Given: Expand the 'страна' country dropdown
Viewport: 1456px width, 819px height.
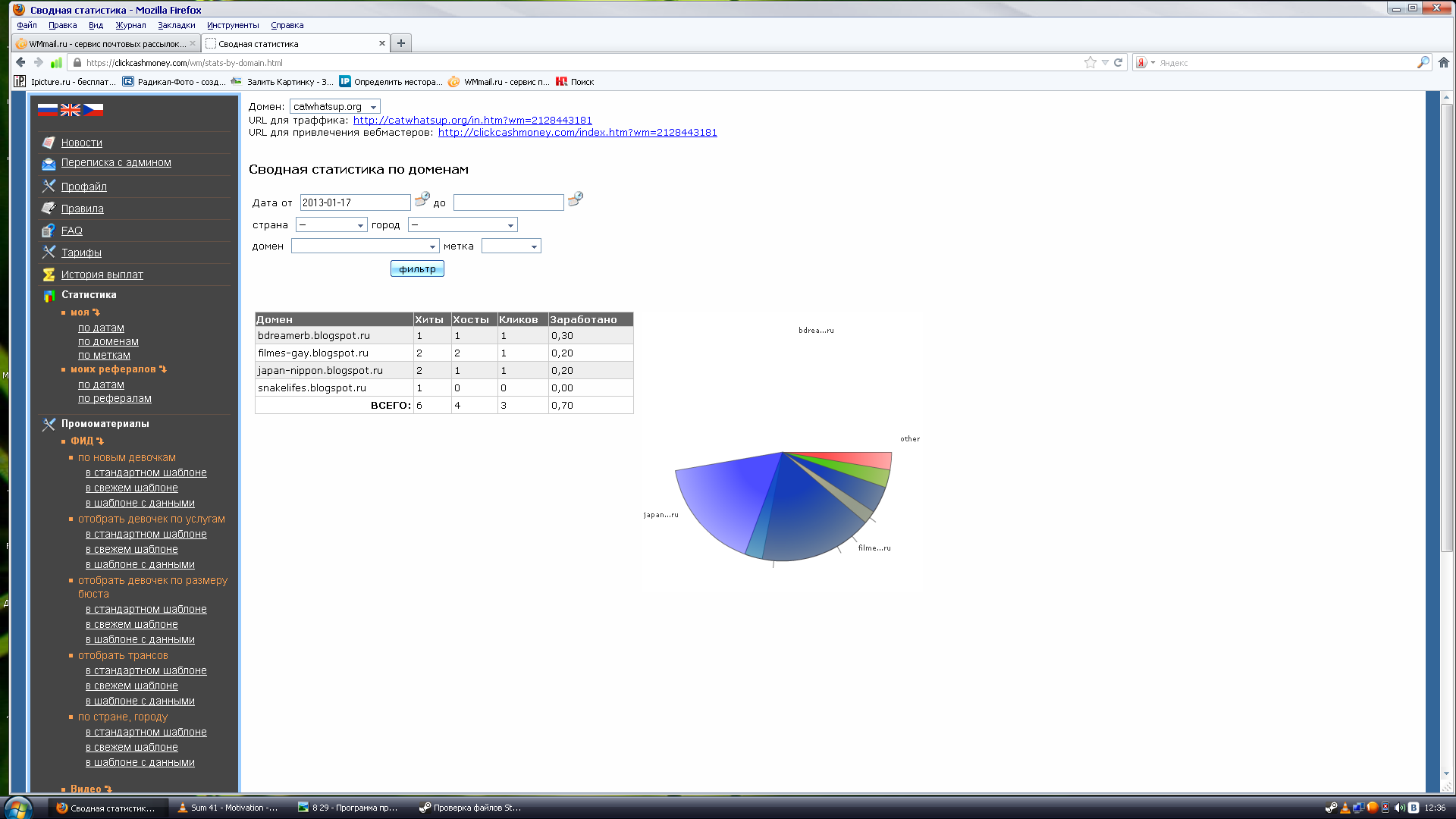Looking at the screenshot, I should 331,225.
